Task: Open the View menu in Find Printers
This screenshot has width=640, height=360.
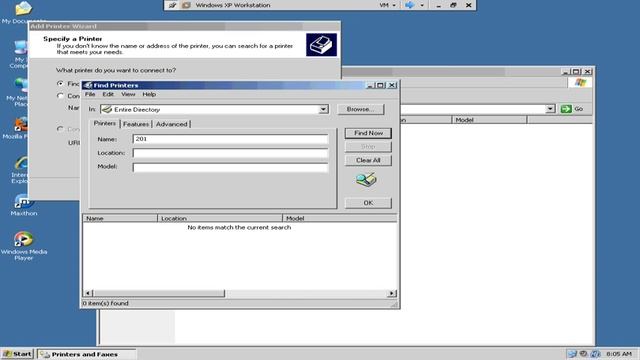Action: (128, 94)
